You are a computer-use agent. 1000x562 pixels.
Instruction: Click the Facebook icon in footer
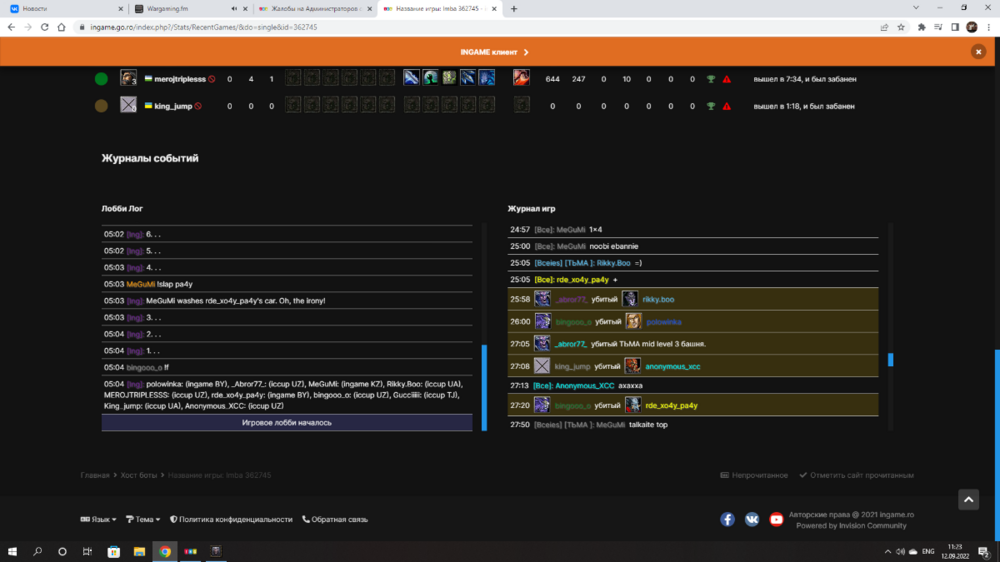[727, 519]
